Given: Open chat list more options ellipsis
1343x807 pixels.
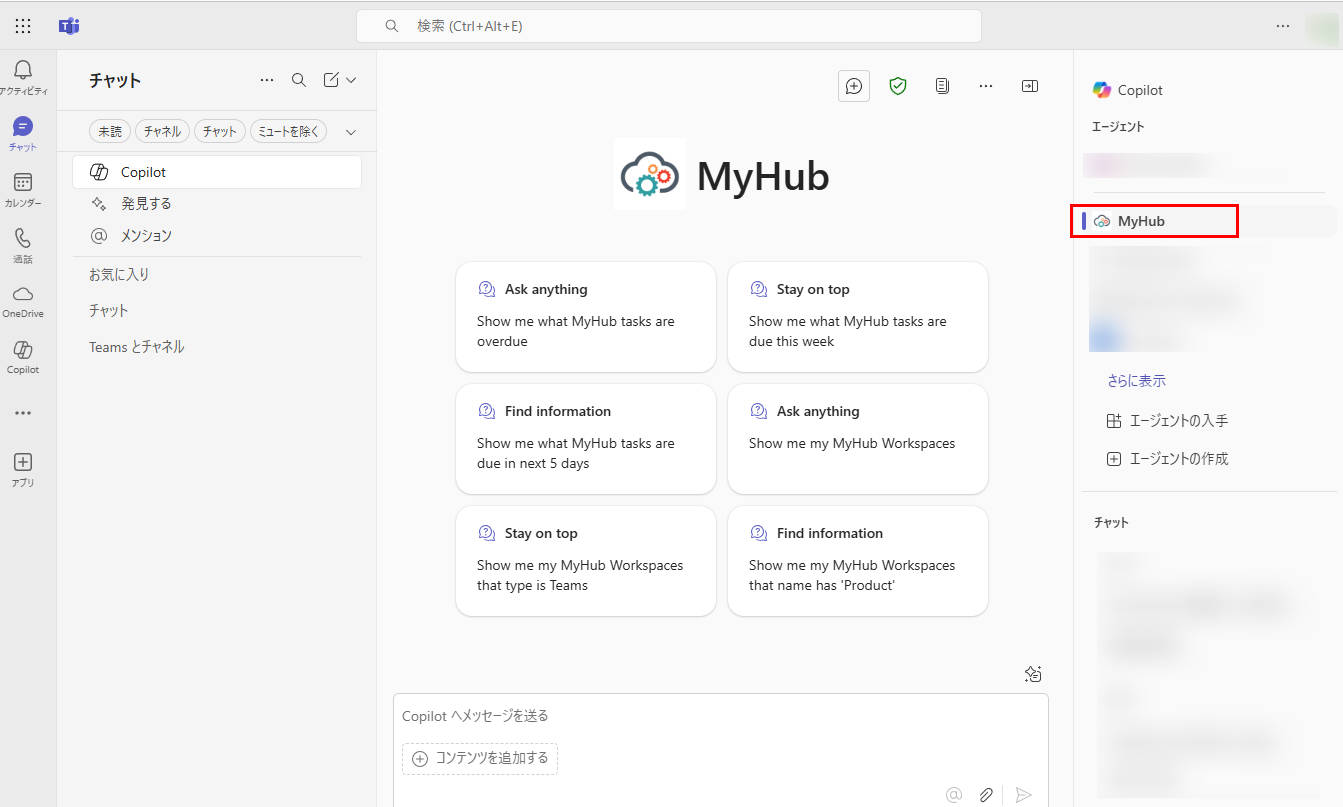Looking at the screenshot, I should pos(266,80).
